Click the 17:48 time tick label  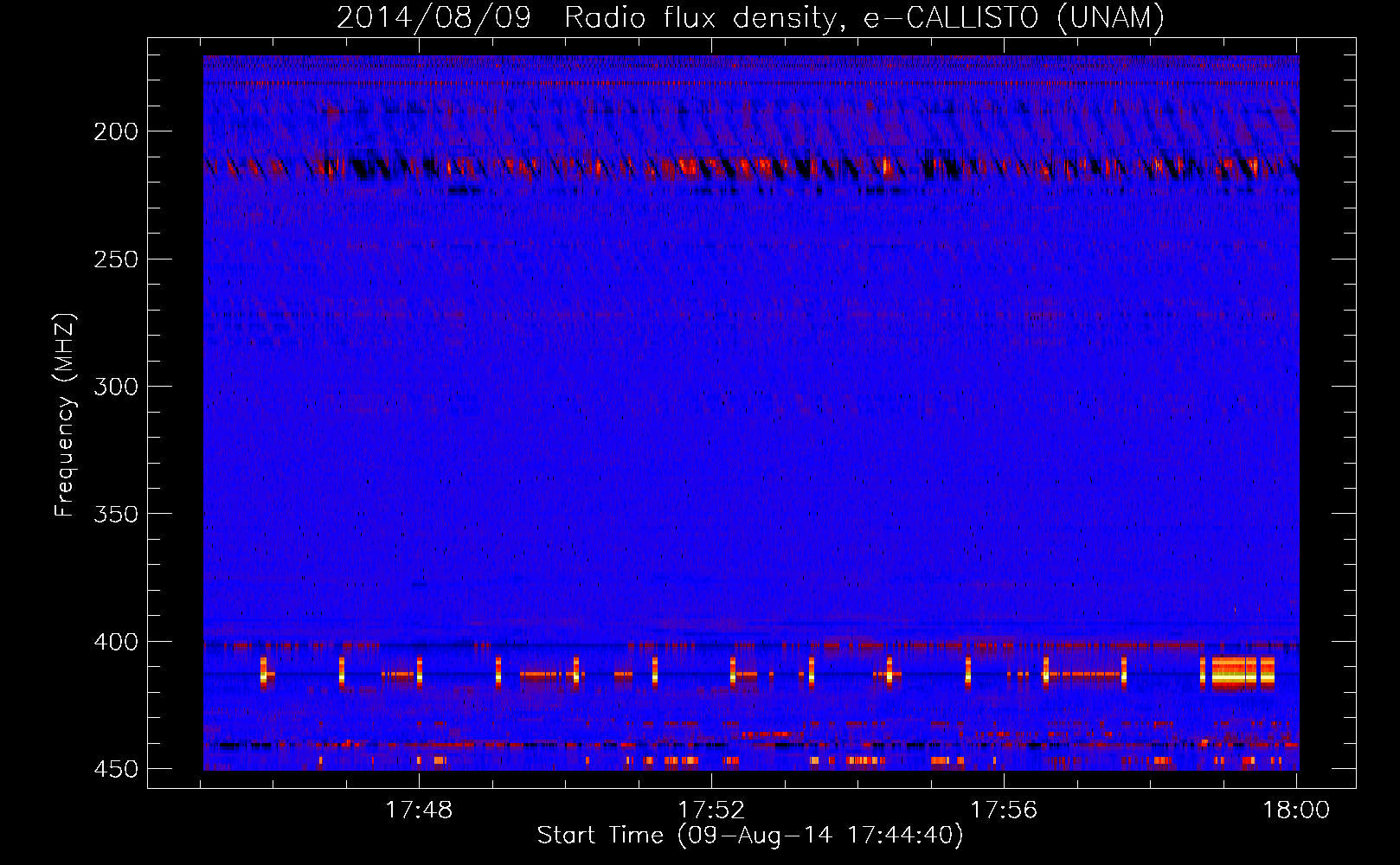[x=419, y=811]
